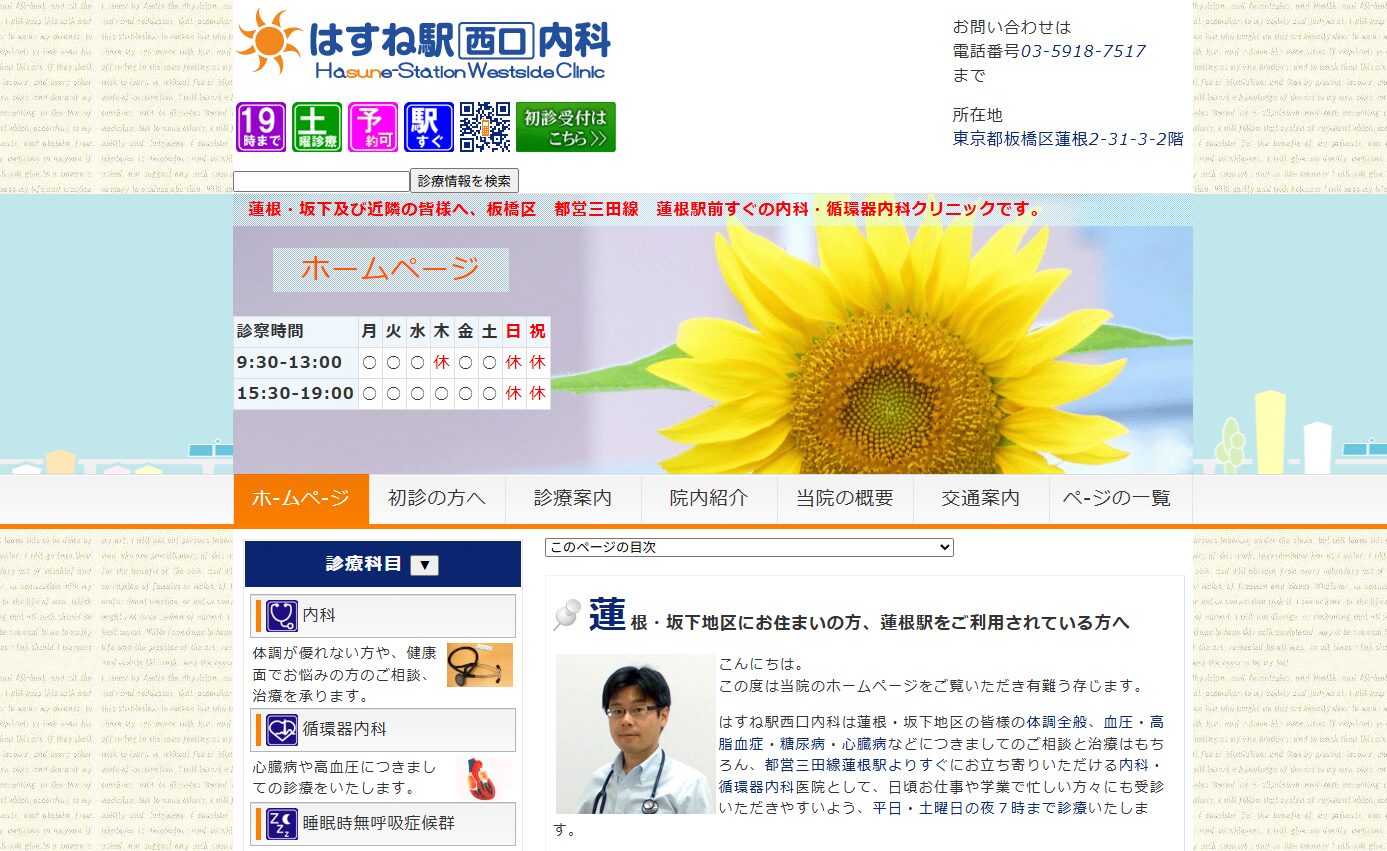Click the purple 19時まで icon
The width and height of the screenshot is (1387, 851).
pyautogui.click(x=261, y=127)
